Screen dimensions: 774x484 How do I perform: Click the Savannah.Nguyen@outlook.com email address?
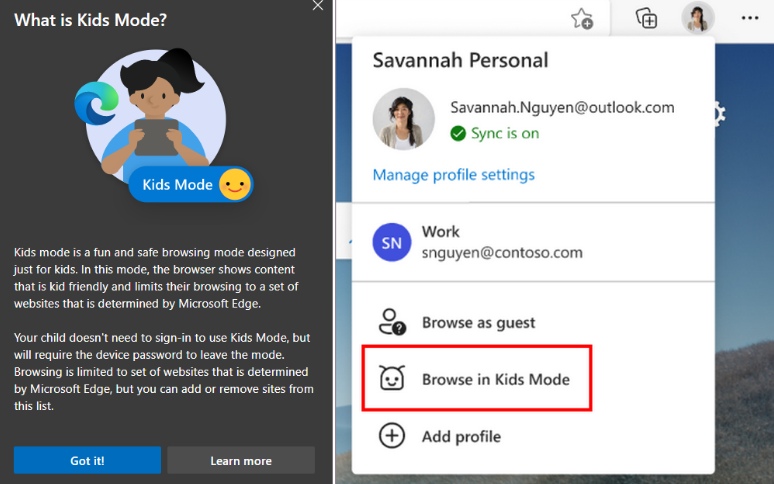(561, 107)
